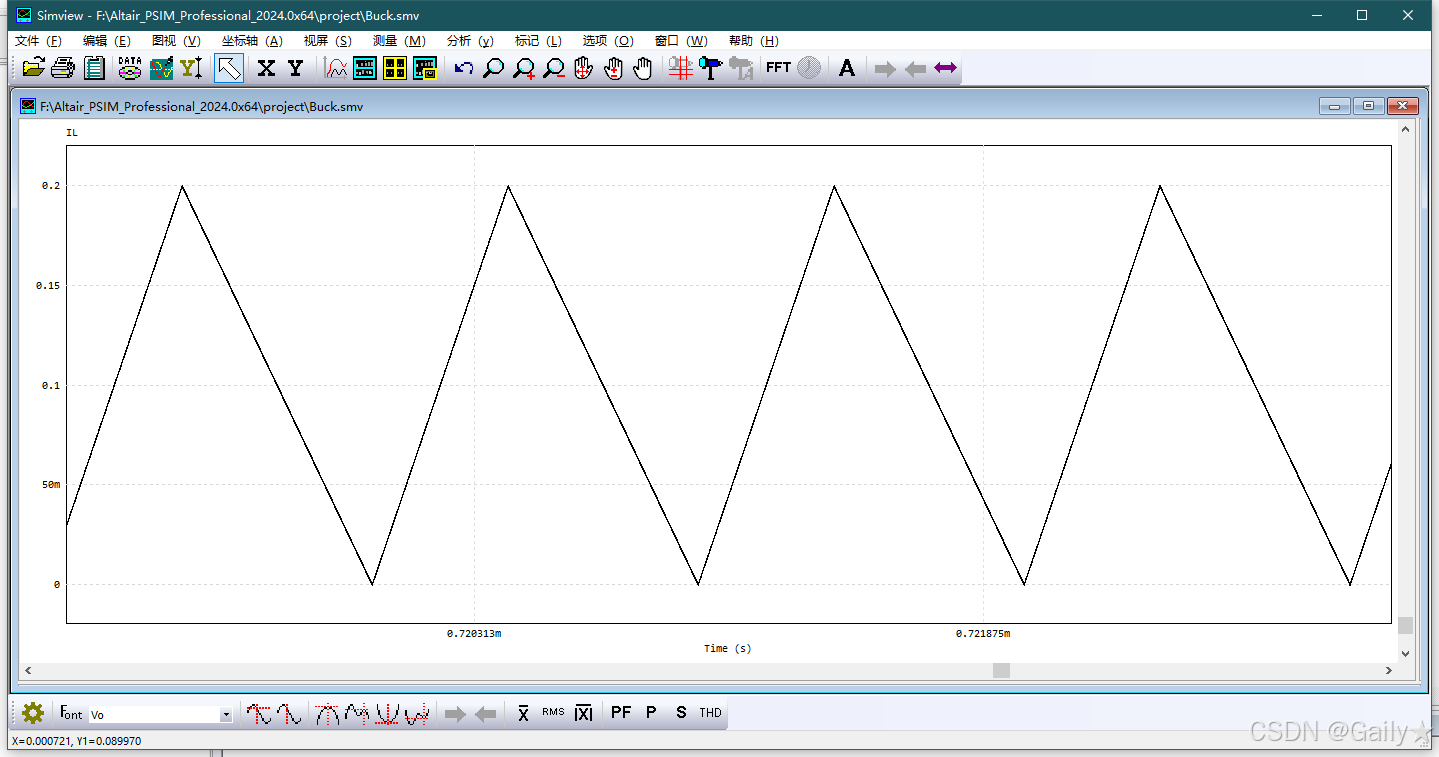1439x757 pixels.
Task: Select the arrow pointer tool
Action: [x=229, y=68]
